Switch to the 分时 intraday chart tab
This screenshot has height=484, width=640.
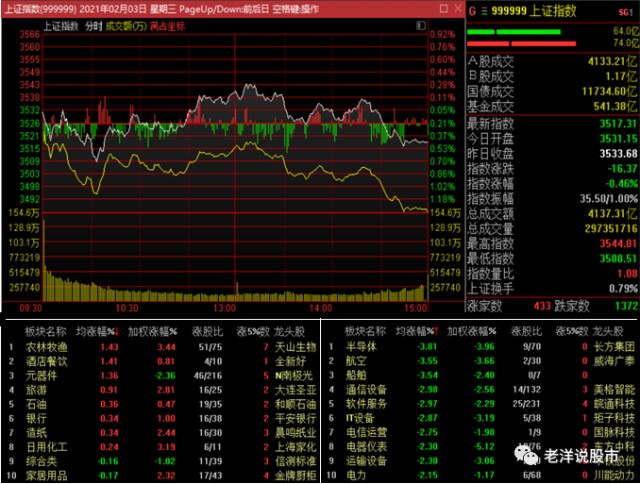tap(93, 23)
